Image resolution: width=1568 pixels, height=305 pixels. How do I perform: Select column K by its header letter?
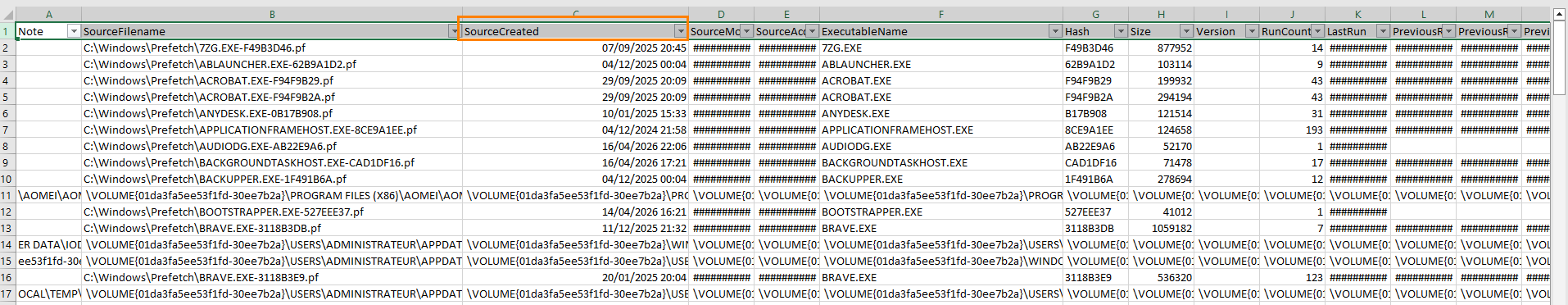pos(1358,15)
